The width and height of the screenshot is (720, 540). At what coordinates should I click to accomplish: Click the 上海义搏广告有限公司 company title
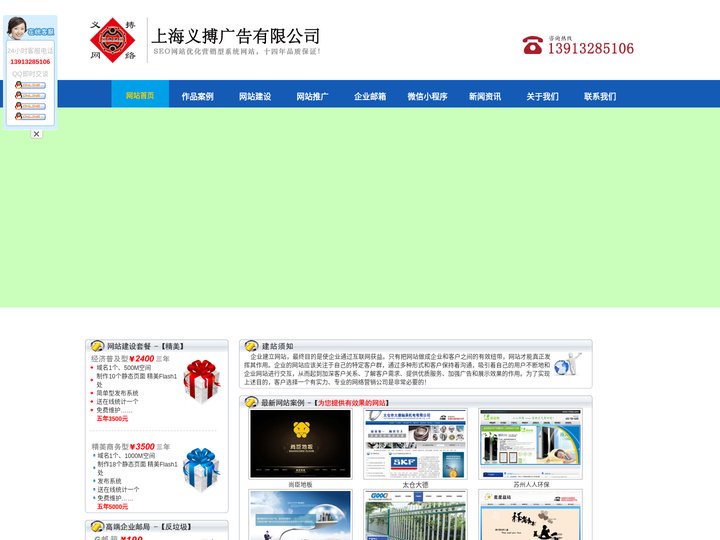[236, 36]
